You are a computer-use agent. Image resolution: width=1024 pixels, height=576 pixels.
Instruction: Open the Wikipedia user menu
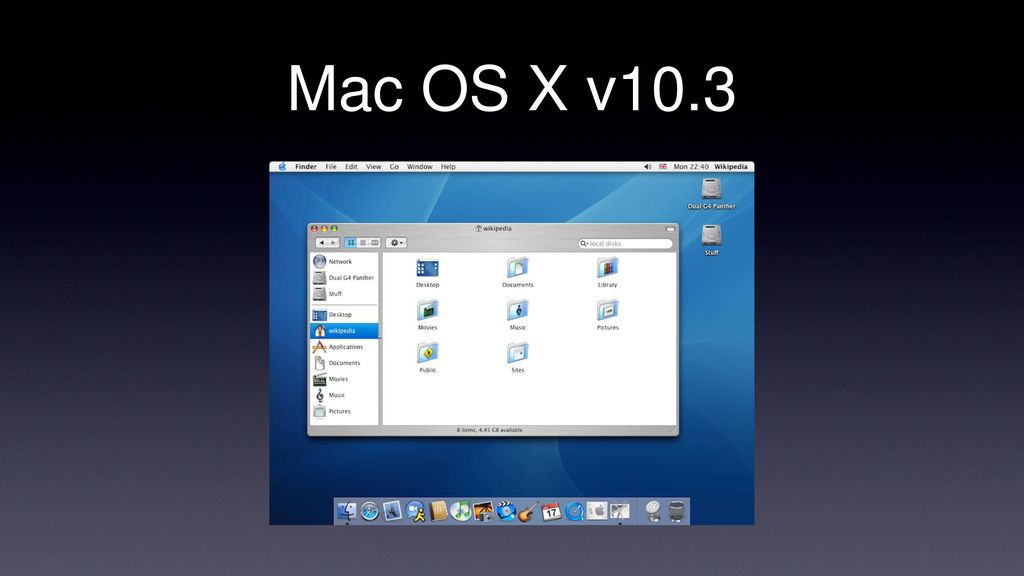click(731, 167)
